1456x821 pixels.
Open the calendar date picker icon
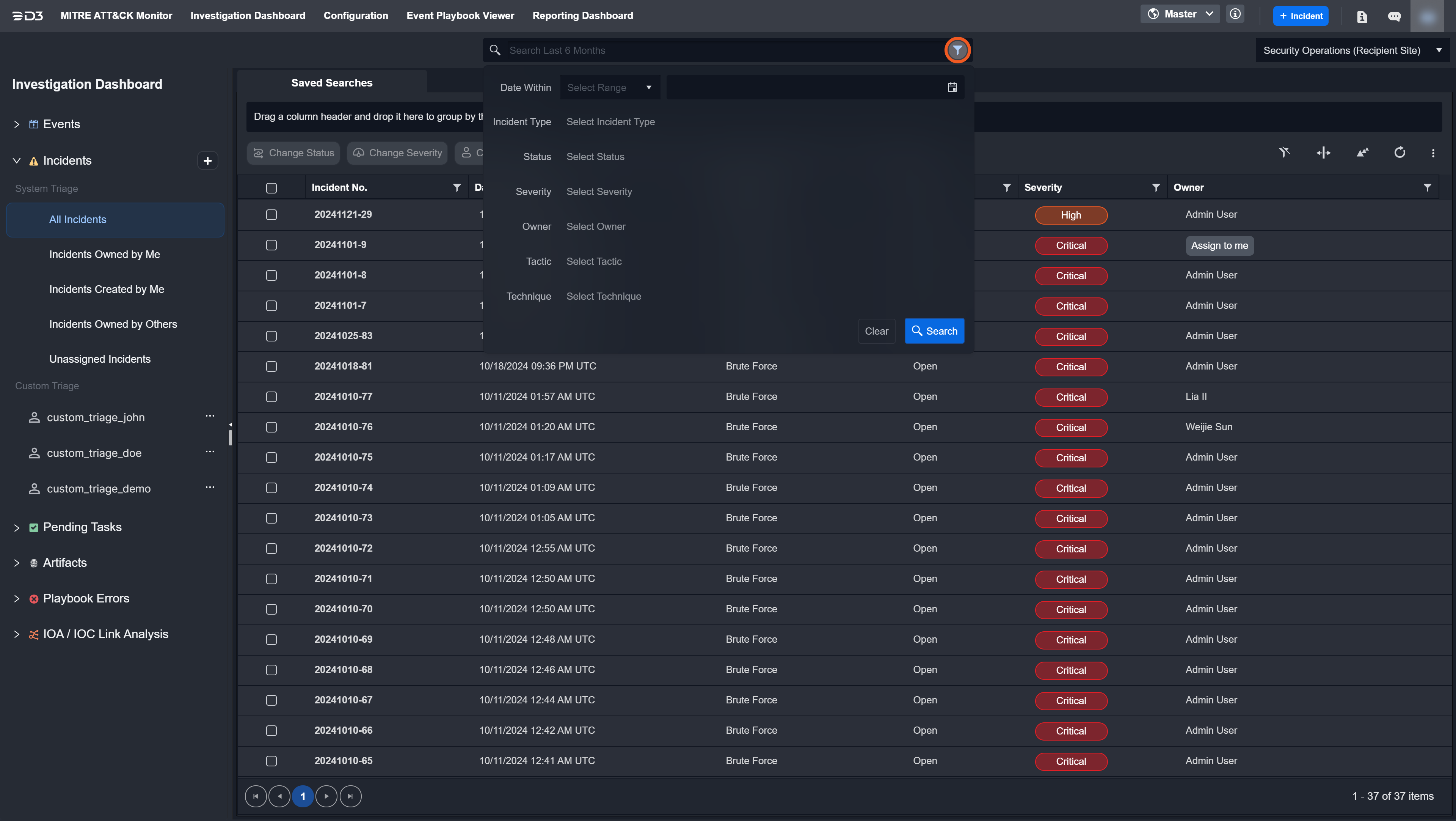[952, 87]
